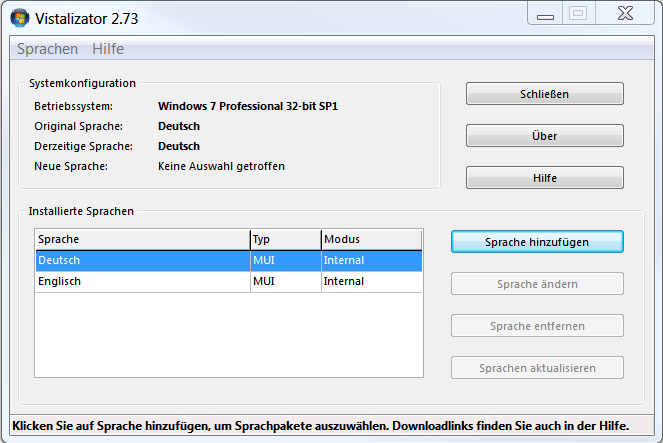Viewport: 663px width, 443px height.
Task: Click the Hilfe button on the right
Action: (544, 177)
